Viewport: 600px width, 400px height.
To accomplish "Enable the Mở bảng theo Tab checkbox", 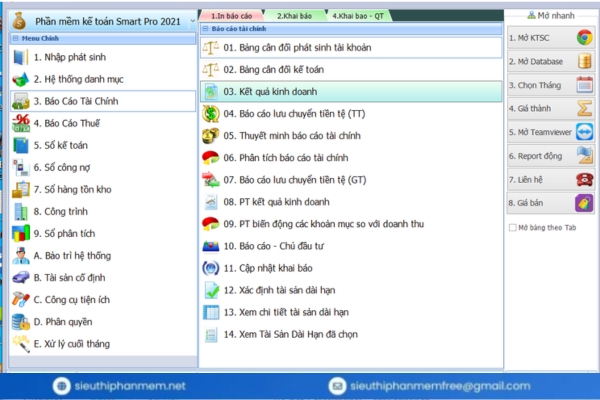I will pyautogui.click(x=513, y=228).
